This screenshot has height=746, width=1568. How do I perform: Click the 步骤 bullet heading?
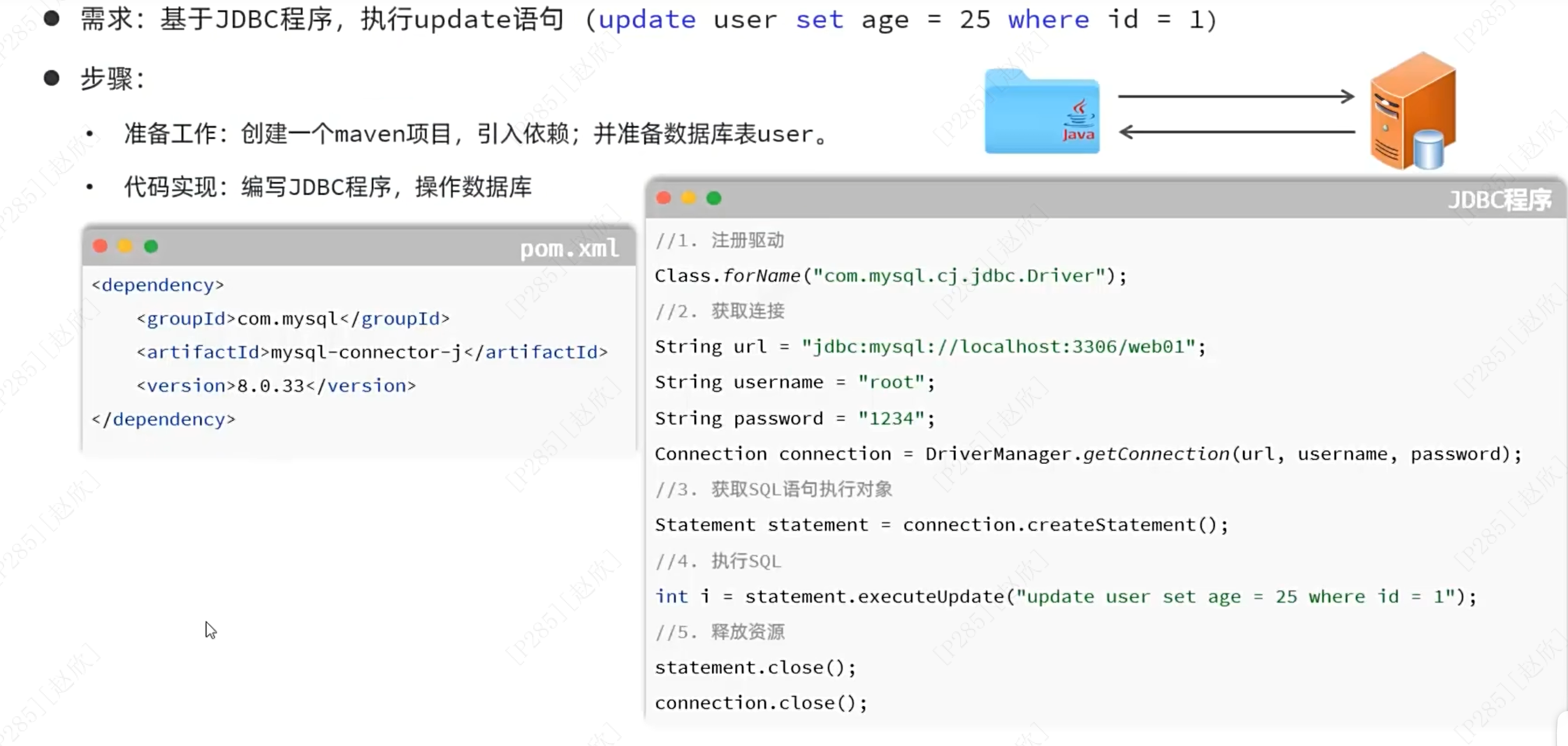(112, 79)
